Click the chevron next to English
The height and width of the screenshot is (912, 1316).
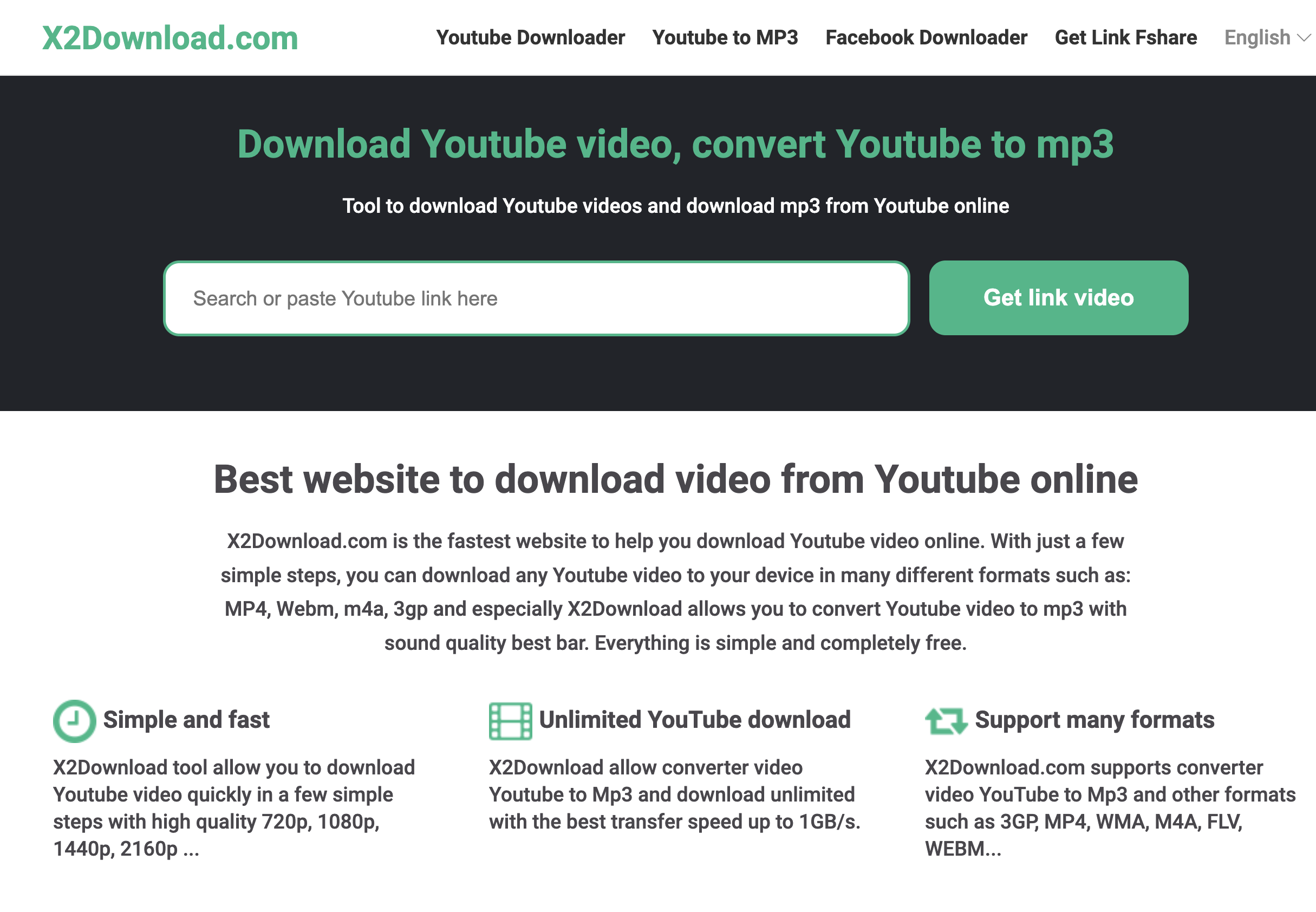pos(1304,38)
